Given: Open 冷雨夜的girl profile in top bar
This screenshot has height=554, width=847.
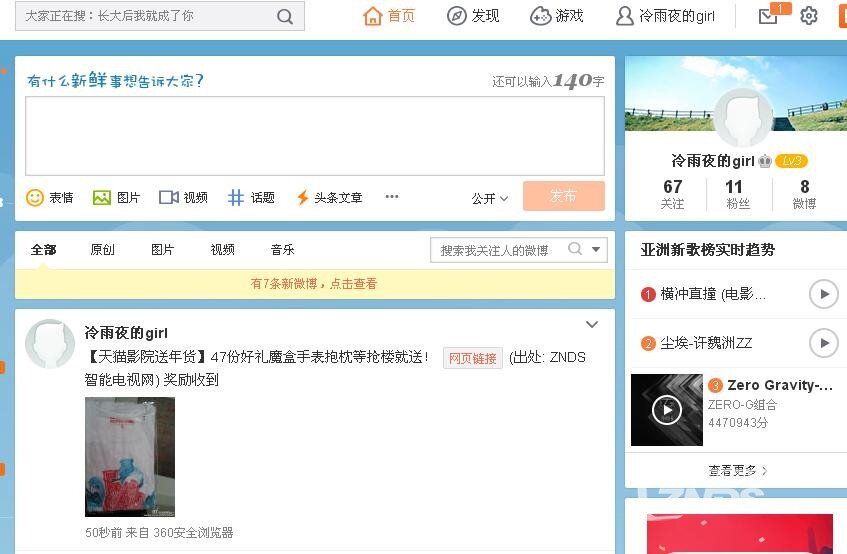Looking at the screenshot, I should [x=666, y=16].
